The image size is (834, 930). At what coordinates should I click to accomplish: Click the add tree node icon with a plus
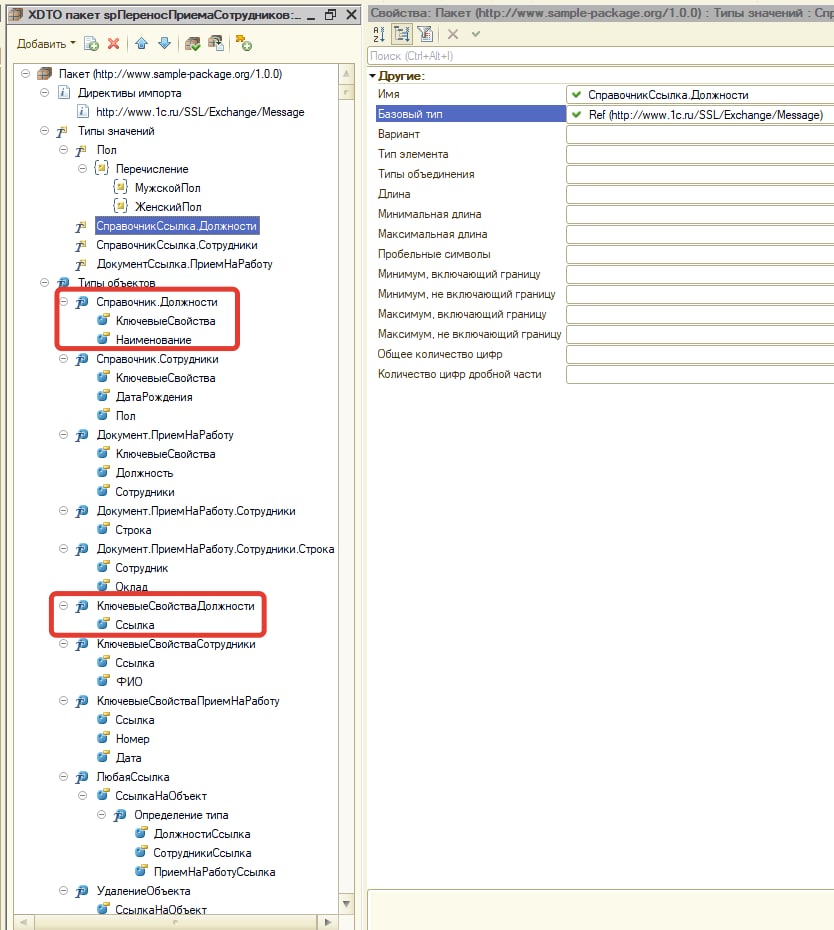pyautogui.click(x=243, y=43)
